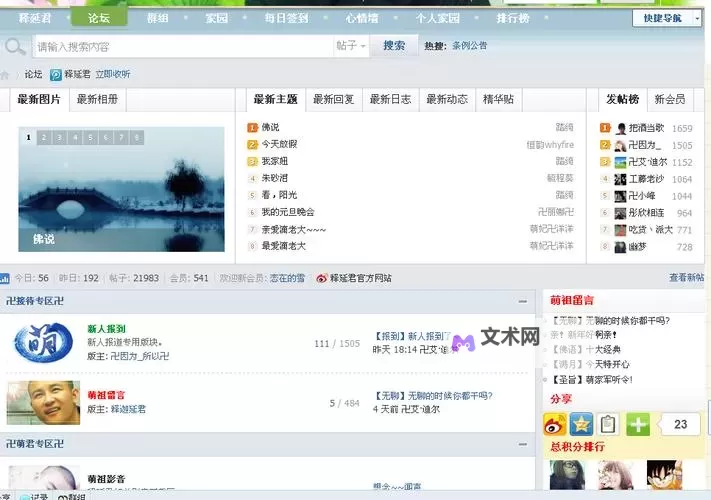Click the Weibo icon beside 释延君官方网站
Screen dimensions: 711x500
(x=322, y=278)
